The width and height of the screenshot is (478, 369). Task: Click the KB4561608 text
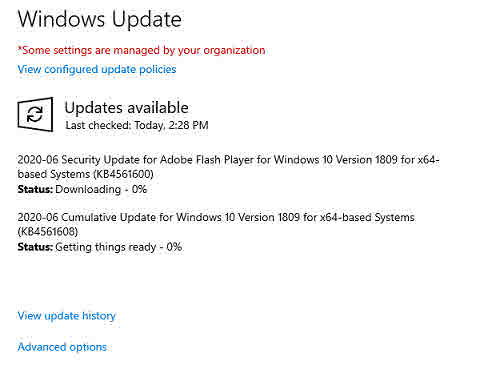[48, 232]
